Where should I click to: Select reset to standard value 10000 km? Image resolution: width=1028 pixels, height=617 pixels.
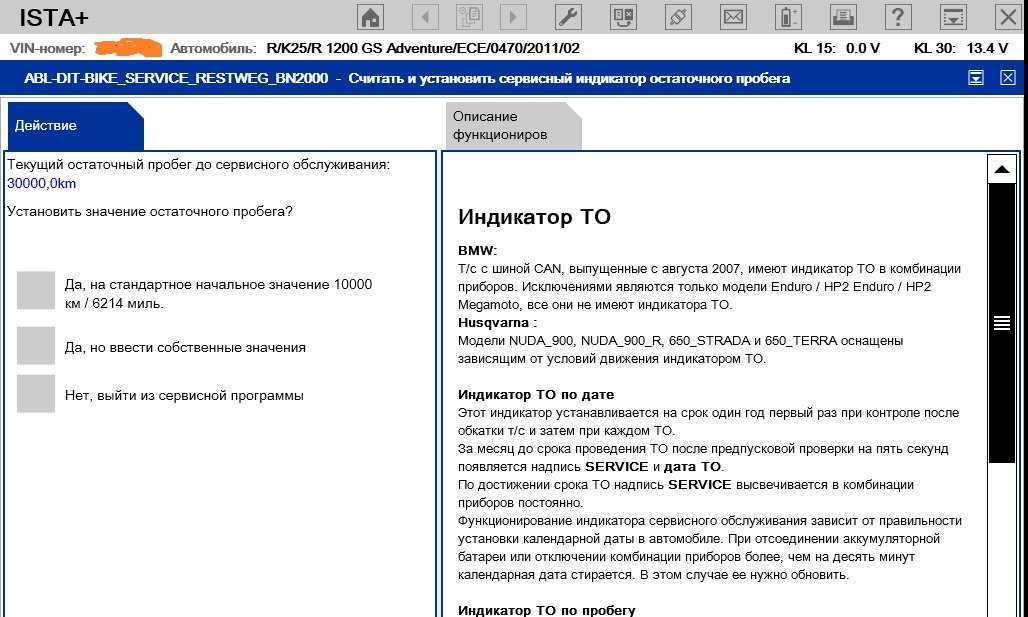[x=36, y=291]
